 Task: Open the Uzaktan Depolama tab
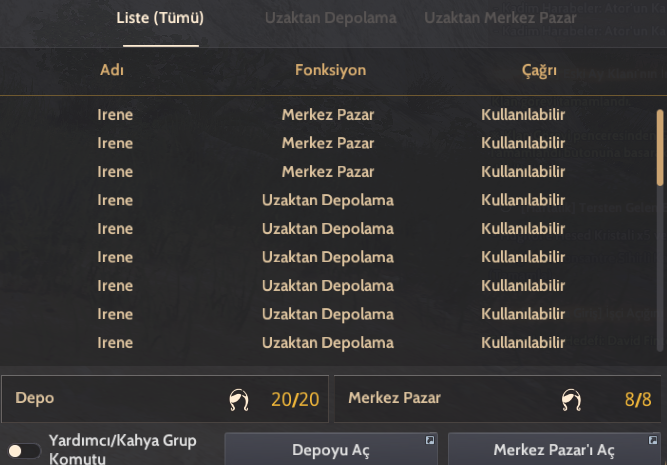click(x=331, y=18)
